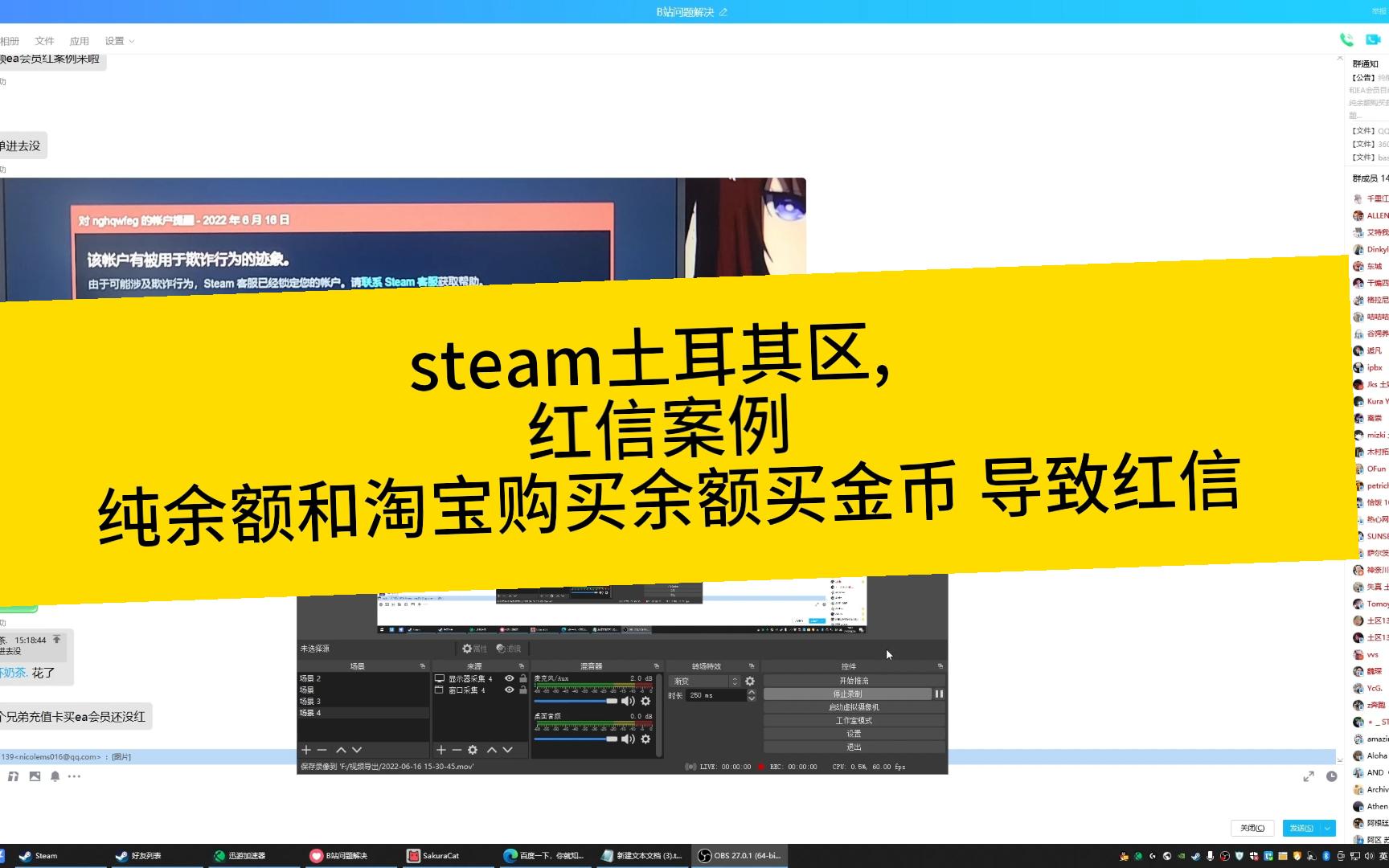Viewport: 1389px width, 868px height.
Task: Open the 相册 tab
Action: point(10,41)
